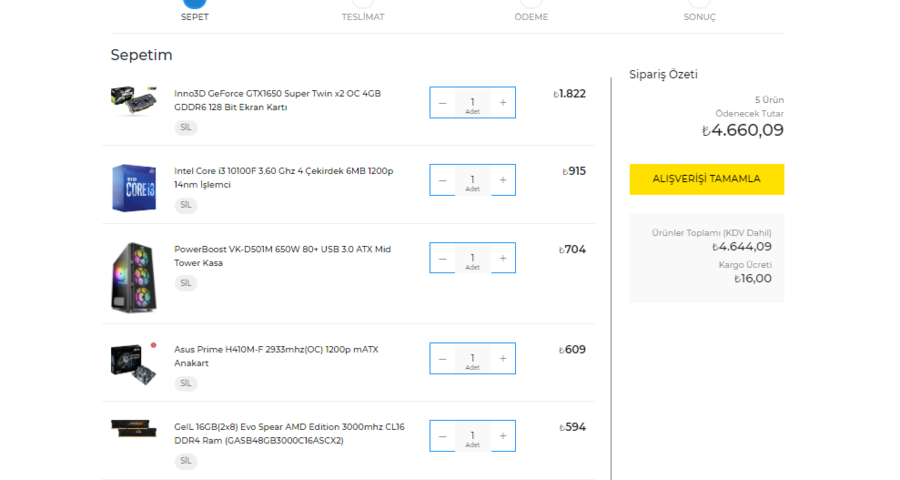Click quantity field of Inno3D GTX1650

point(473,103)
